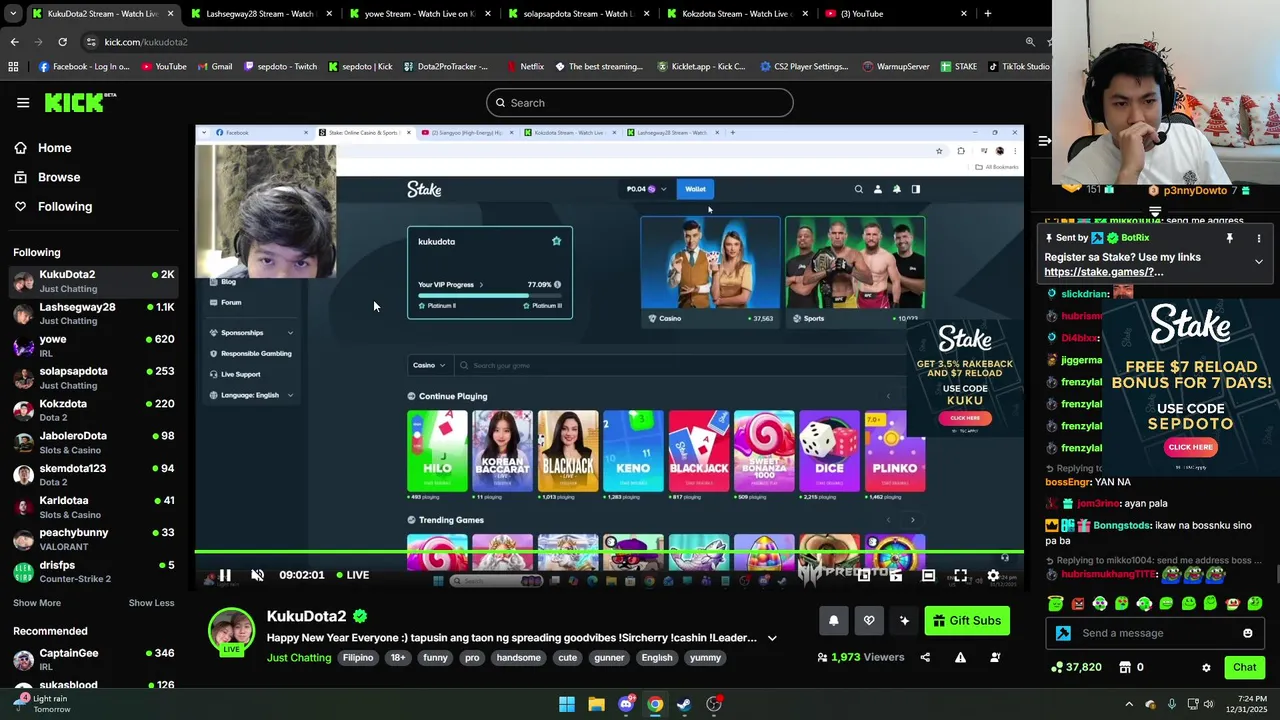Open yowe channel from Following list
This screenshot has width=1280, height=720.
pos(93,346)
